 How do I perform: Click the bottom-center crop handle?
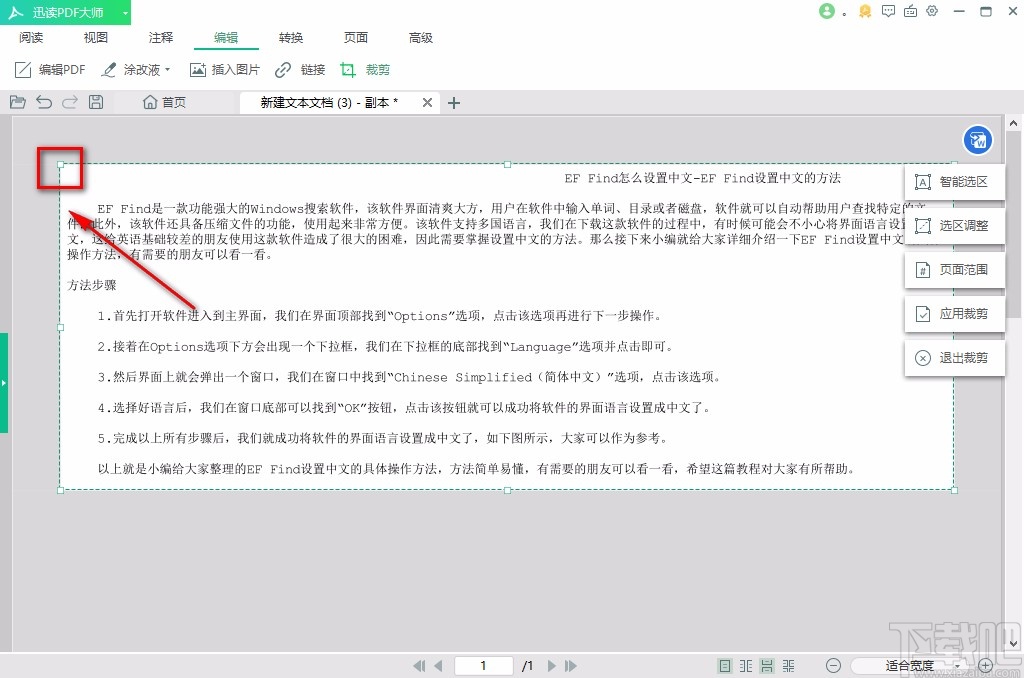(507, 490)
